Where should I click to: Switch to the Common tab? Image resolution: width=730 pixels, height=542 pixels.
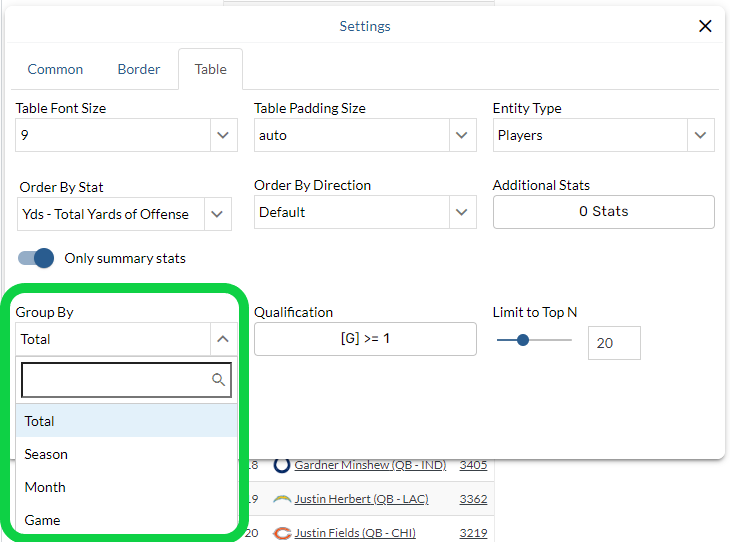(x=55, y=69)
